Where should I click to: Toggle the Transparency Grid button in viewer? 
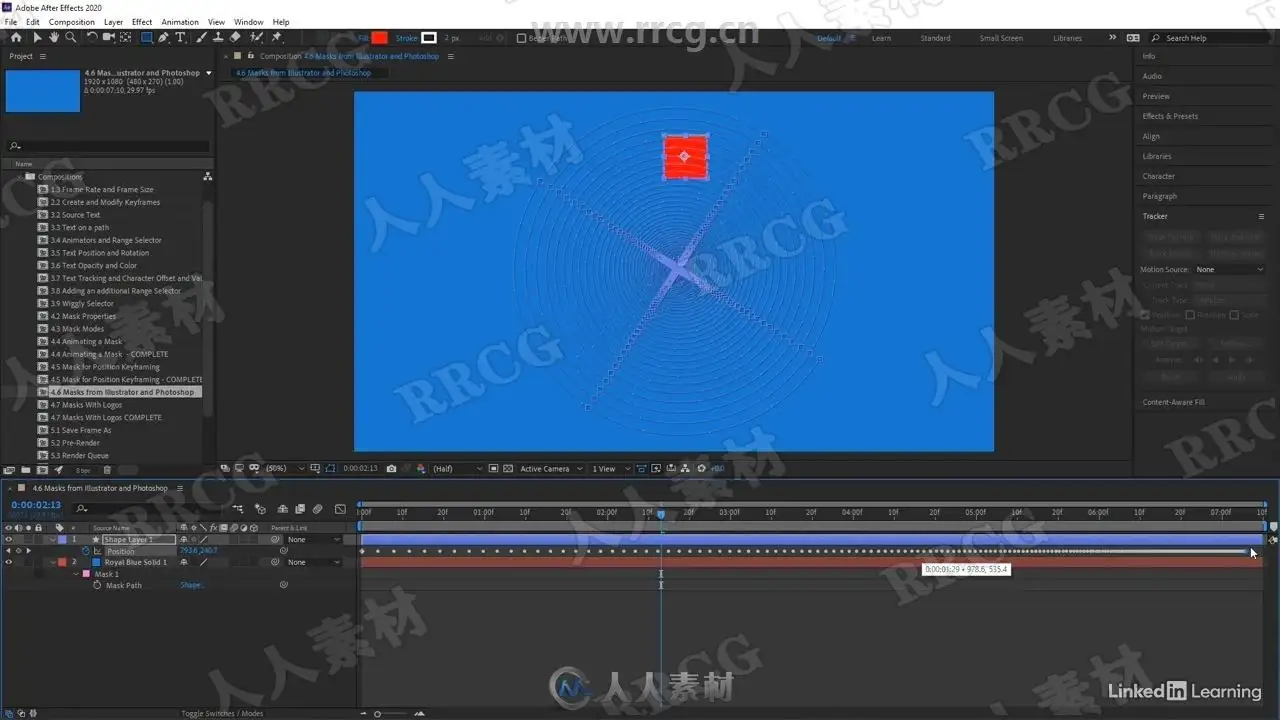click(509, 468)
